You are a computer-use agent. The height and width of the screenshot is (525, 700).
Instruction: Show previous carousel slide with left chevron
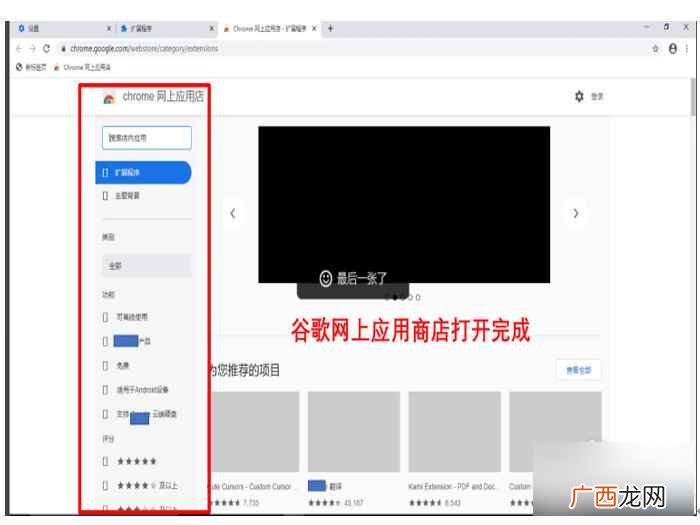pos(233,213)
